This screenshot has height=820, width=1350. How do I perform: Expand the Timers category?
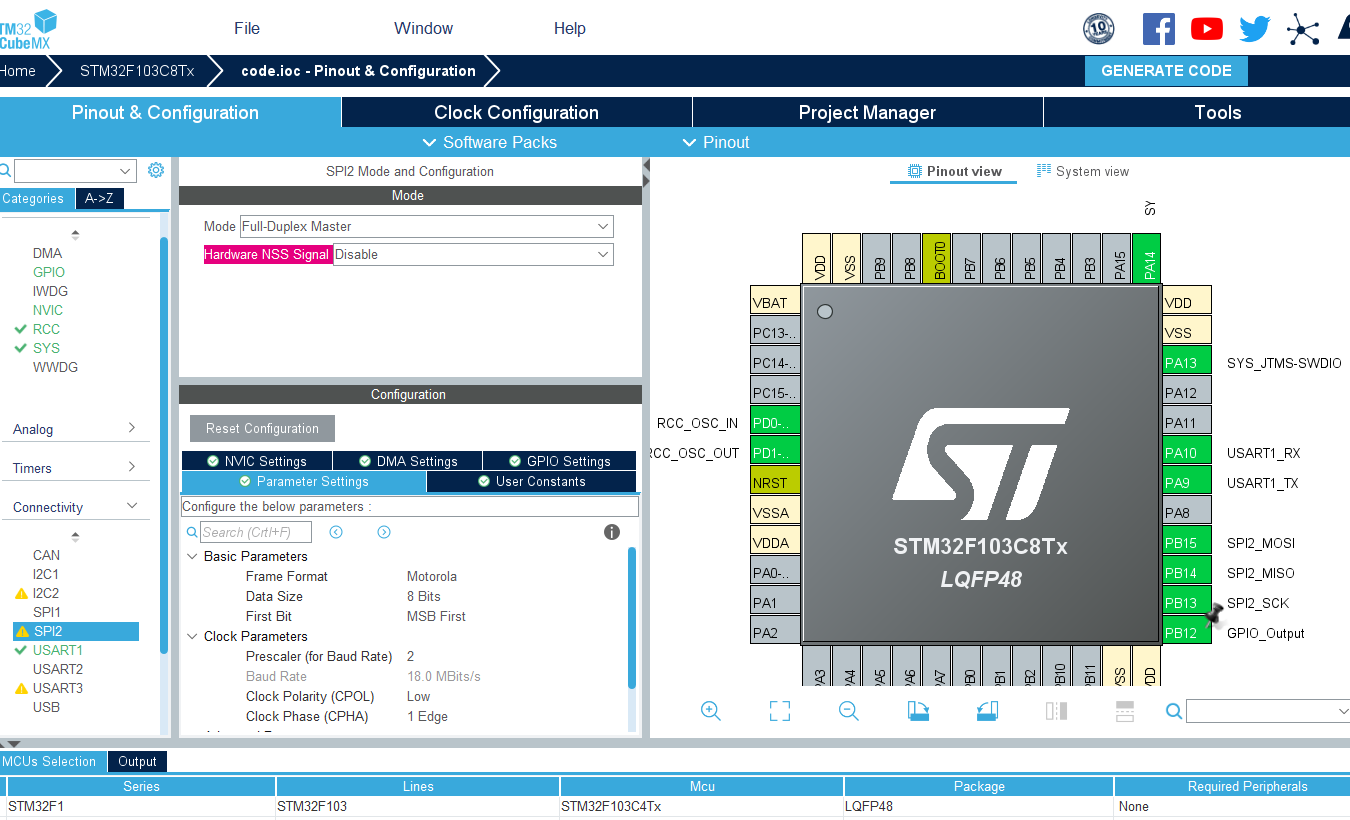(x=75, y=468)
